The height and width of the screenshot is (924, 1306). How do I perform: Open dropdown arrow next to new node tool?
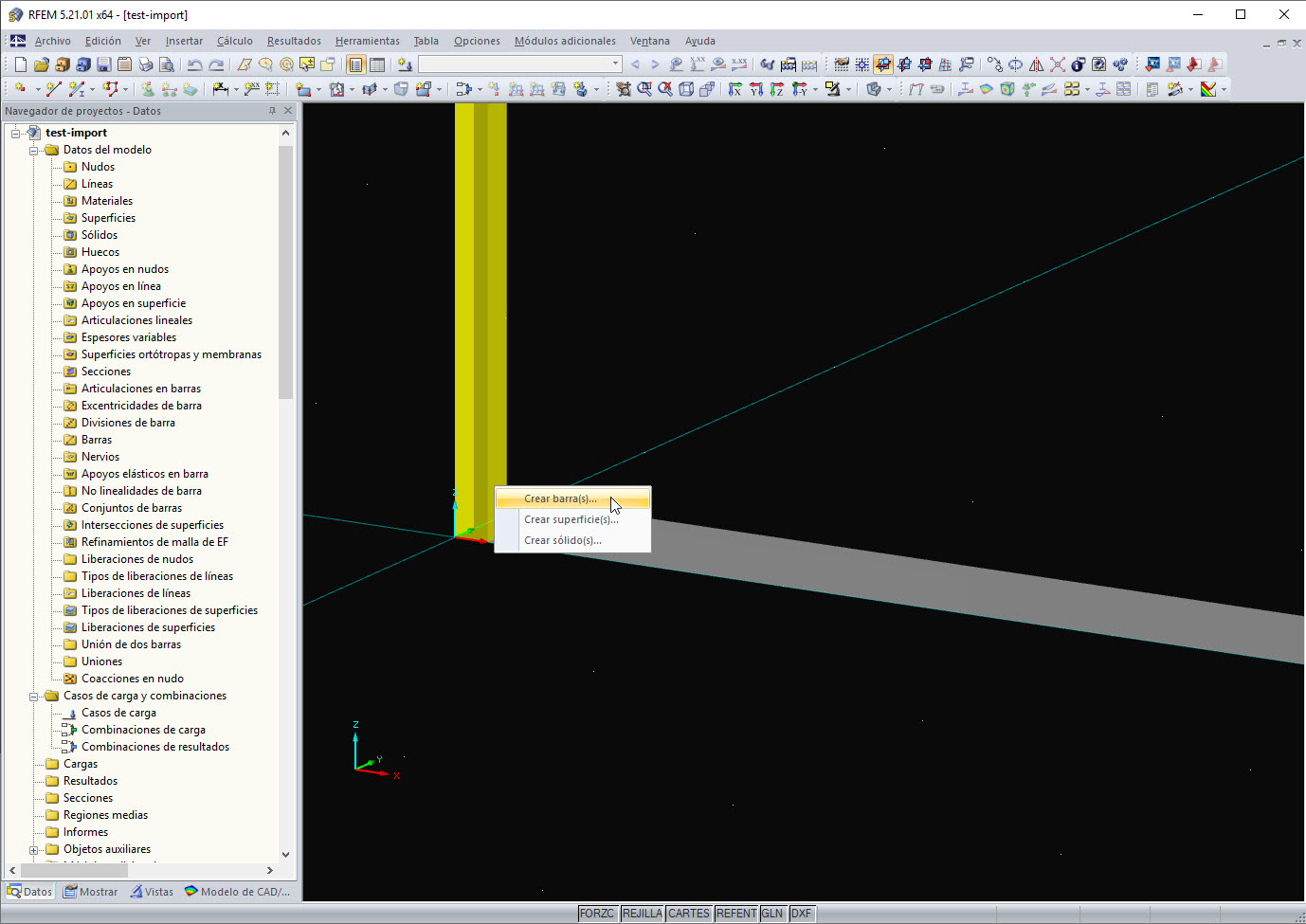[37, 89]
